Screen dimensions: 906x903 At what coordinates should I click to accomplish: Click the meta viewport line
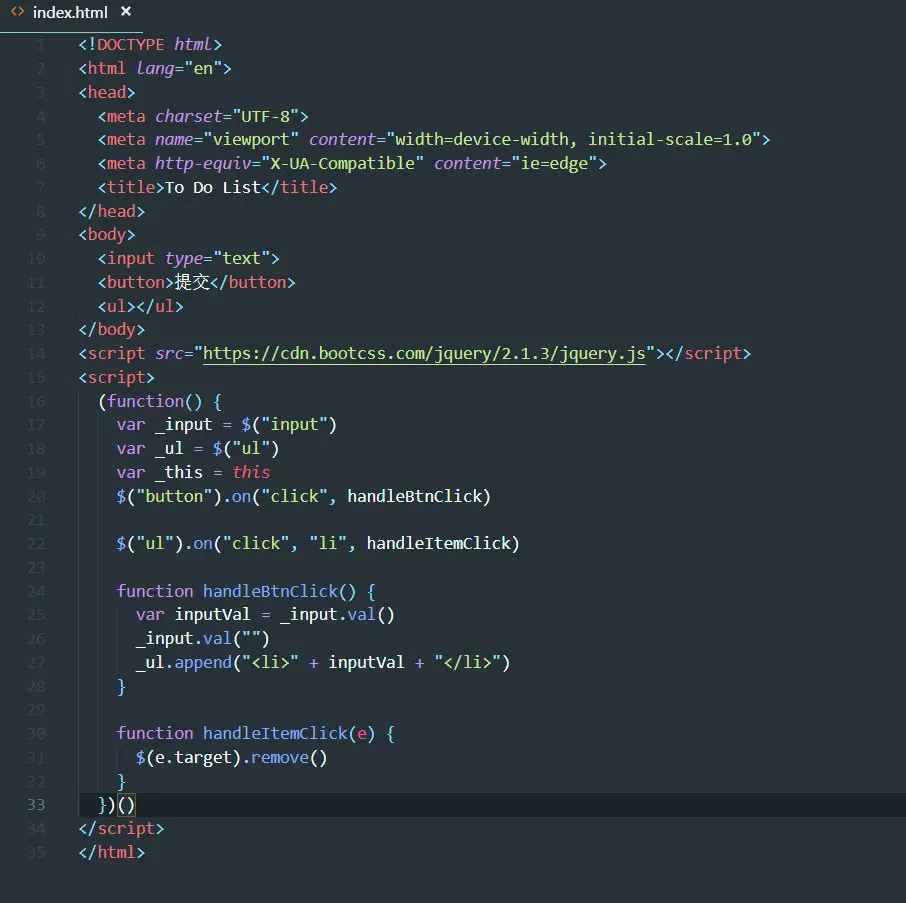pyautogui.click(x=434, y=139)
